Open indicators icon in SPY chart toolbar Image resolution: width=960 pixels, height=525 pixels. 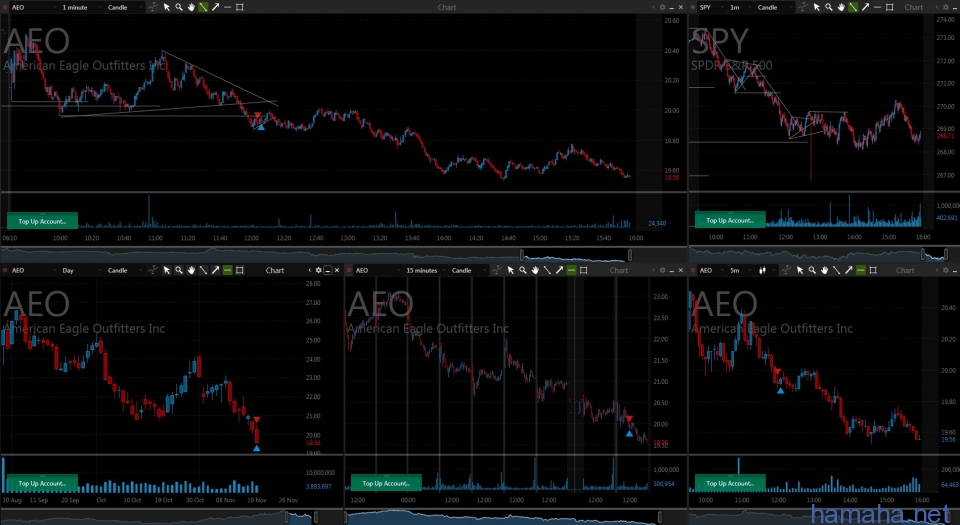[803, 7]
